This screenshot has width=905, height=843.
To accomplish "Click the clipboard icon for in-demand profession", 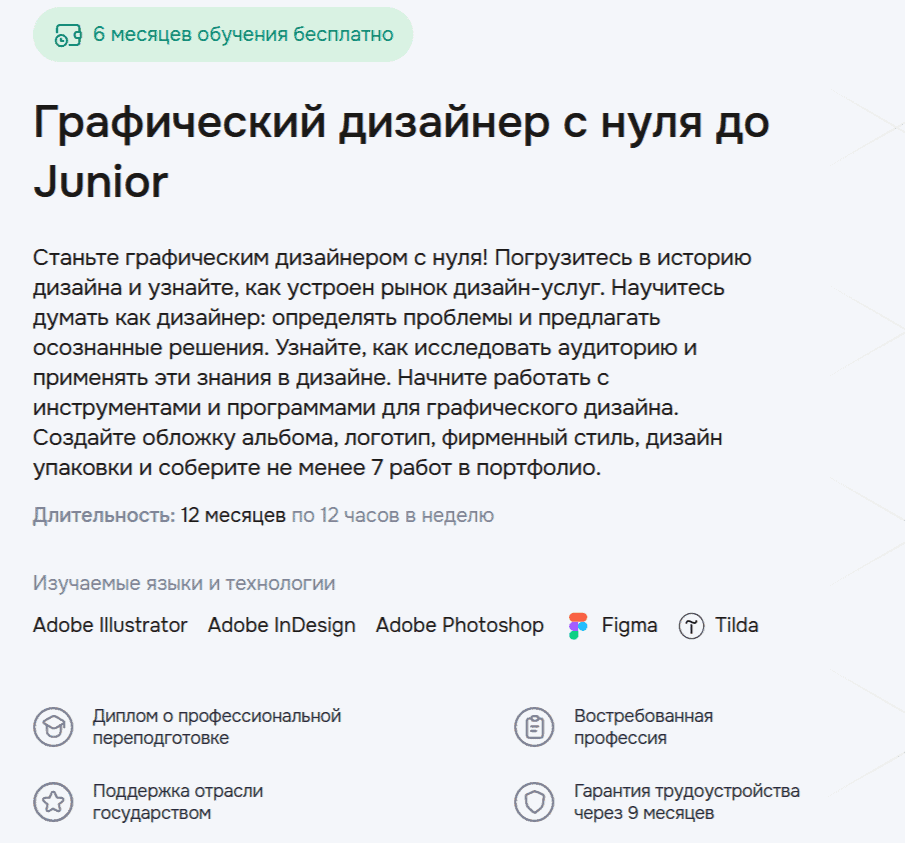I will (x=534, y=727).
